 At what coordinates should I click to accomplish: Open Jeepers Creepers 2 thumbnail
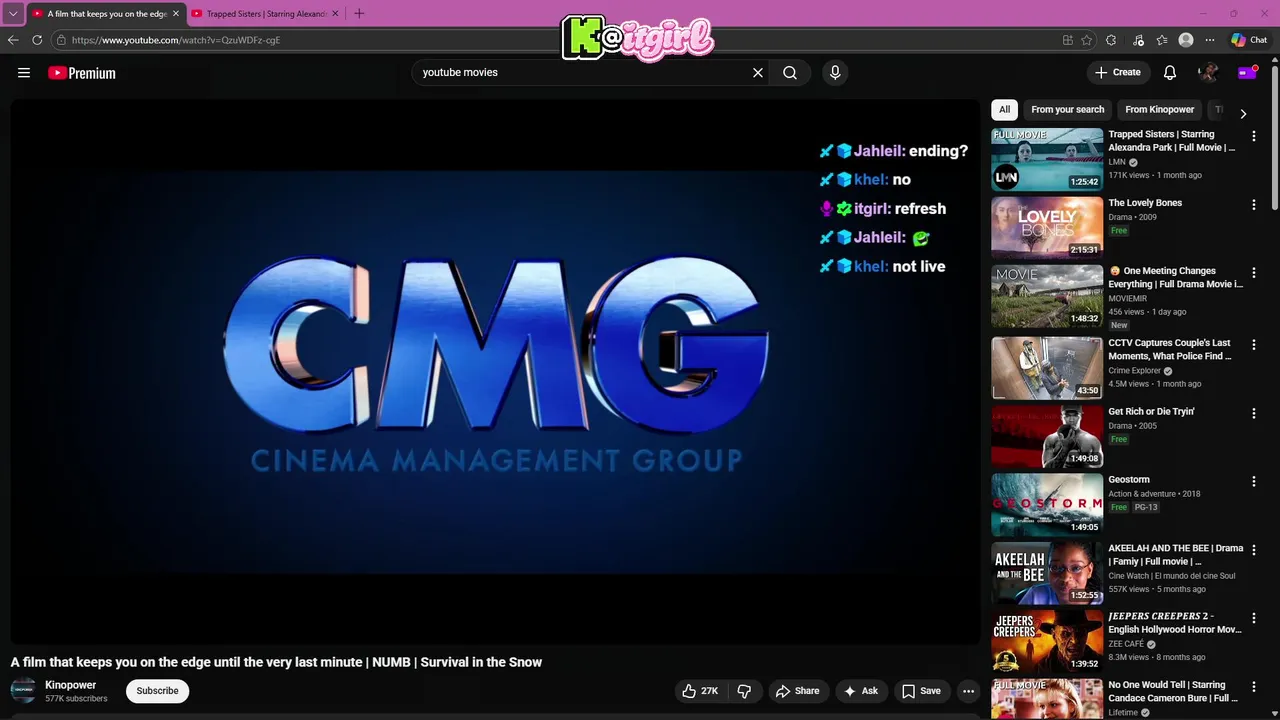pyautogui.click(x=1047, y=641)
